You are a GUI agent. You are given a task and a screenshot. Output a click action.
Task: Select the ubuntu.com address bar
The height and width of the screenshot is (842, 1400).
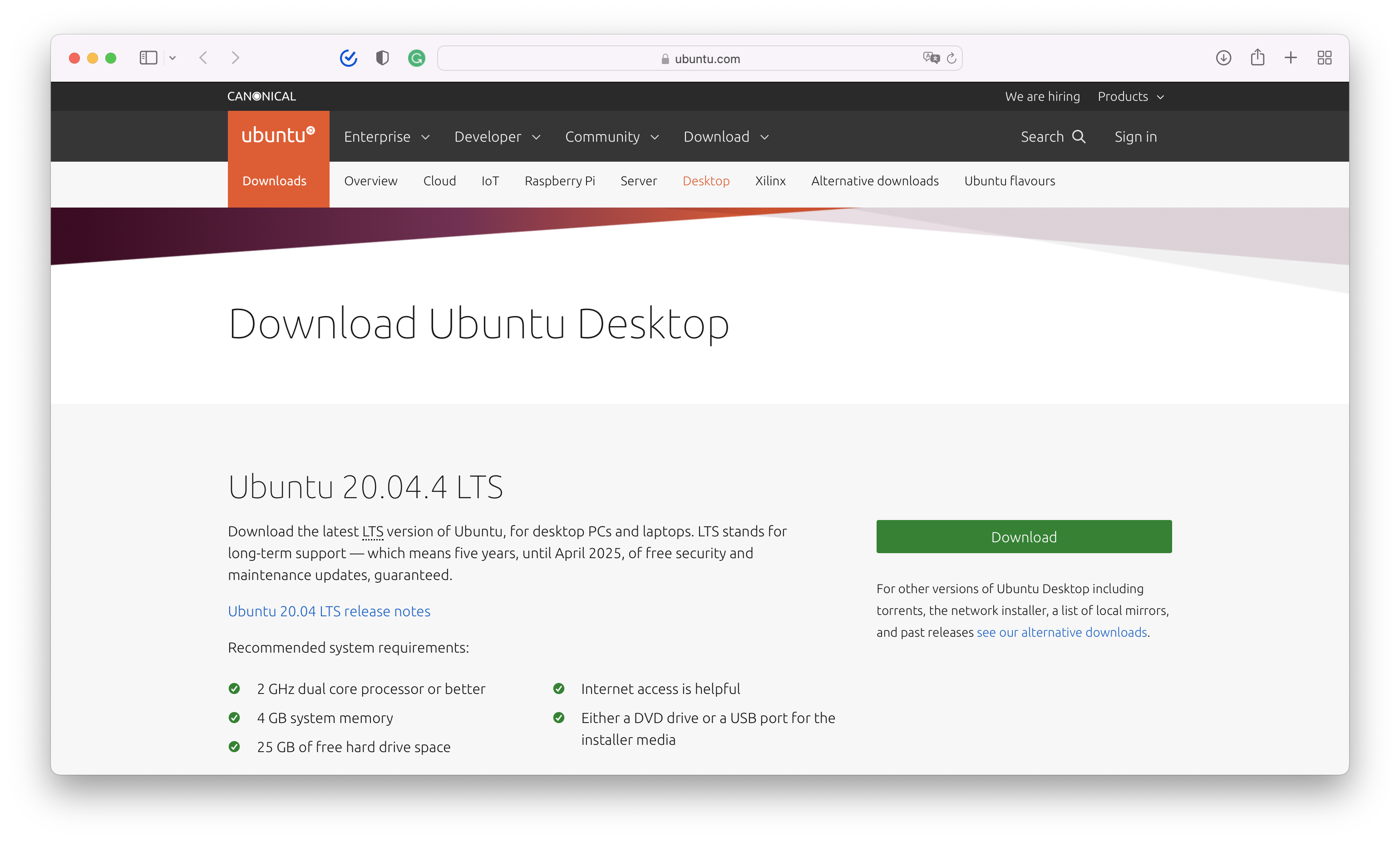(700, 59)
